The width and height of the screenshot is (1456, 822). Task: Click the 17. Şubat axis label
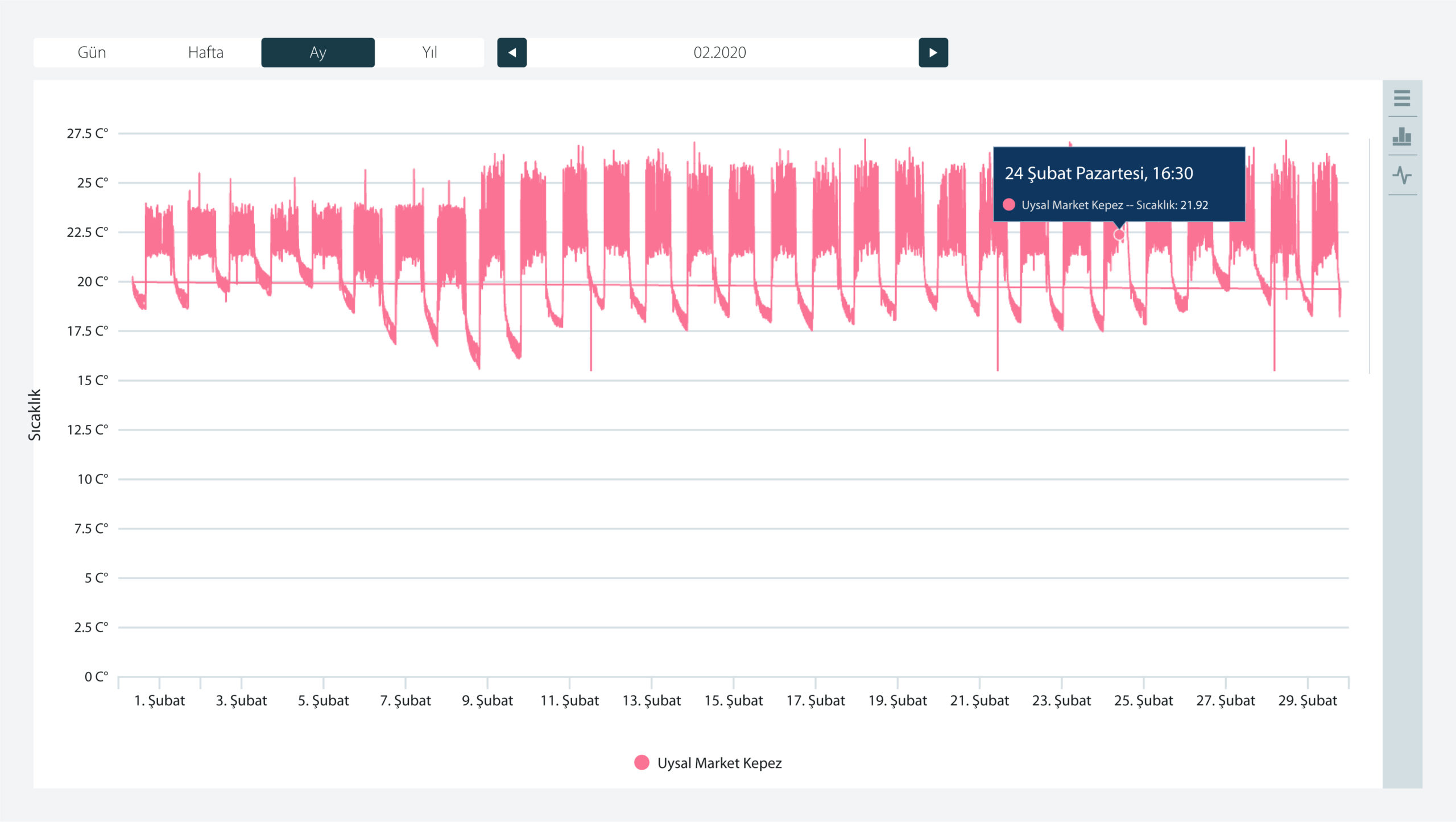pos(816,700)
